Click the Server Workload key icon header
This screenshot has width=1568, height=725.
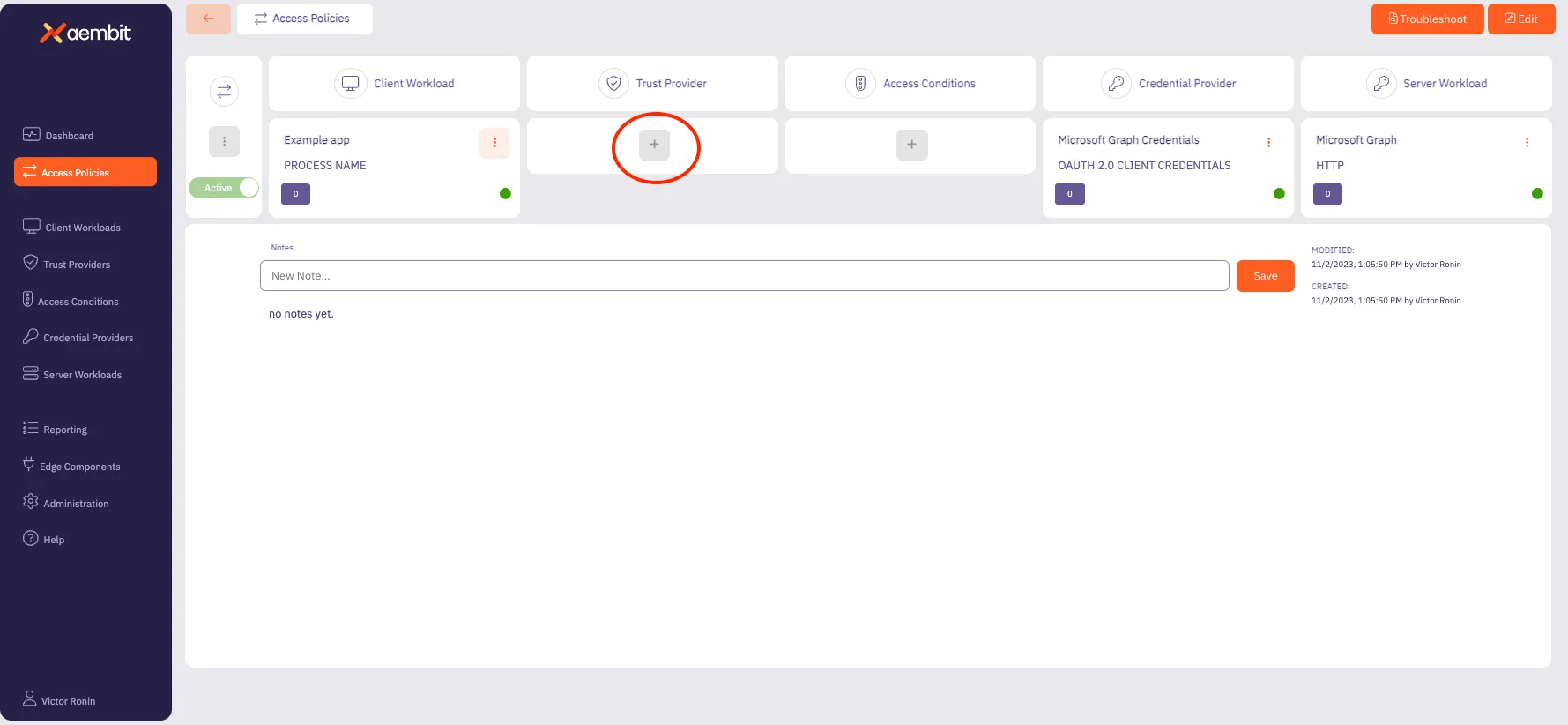[x=1380, y=84]
